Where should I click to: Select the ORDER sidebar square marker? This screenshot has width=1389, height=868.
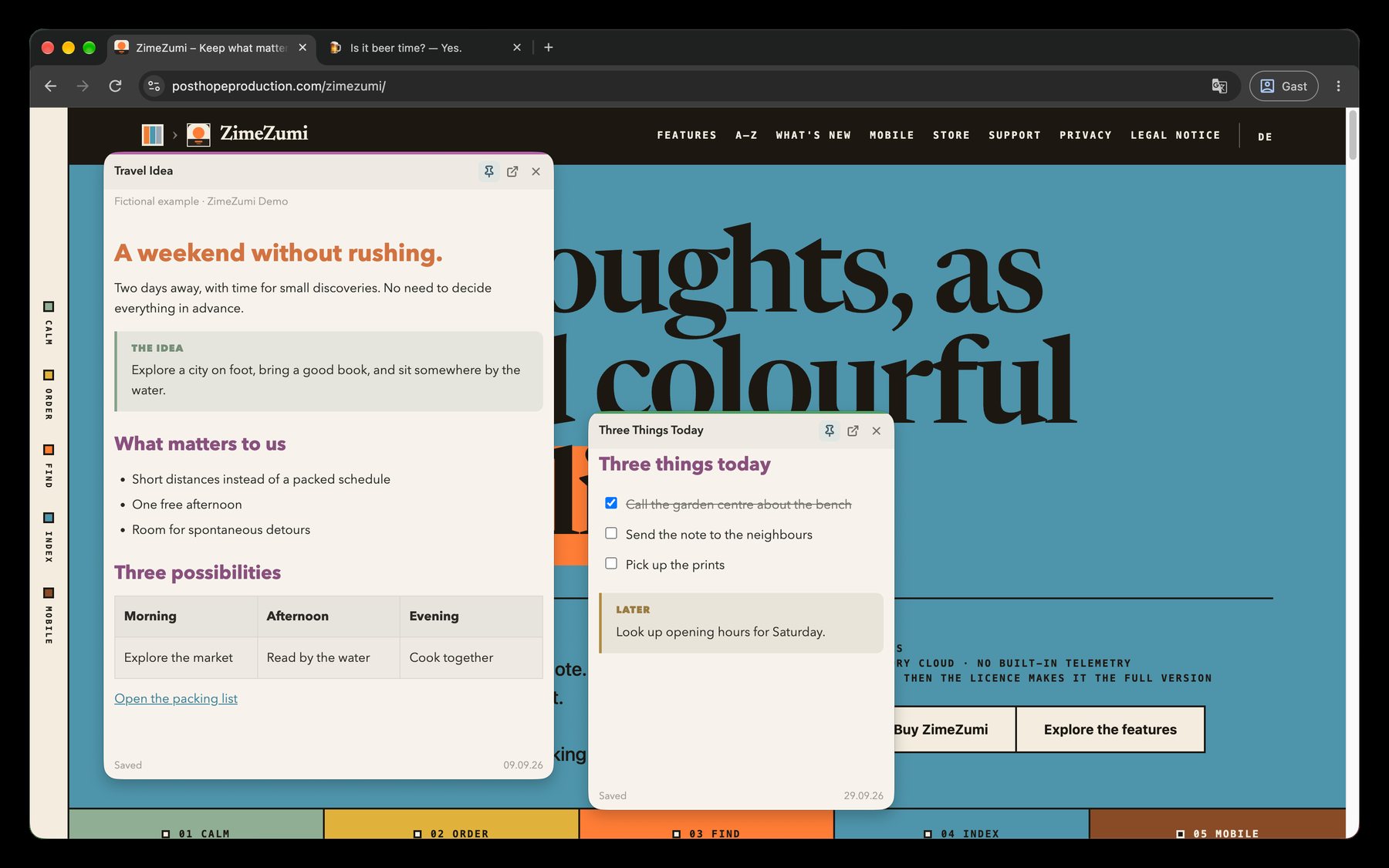click(x=49, y=375)
